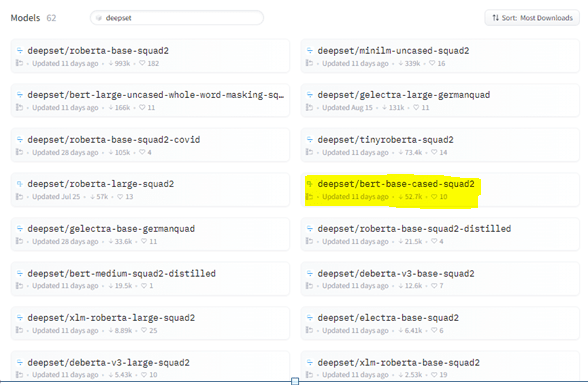Click task icon beside roberta-base-squad2-distilled

(309, 228)
